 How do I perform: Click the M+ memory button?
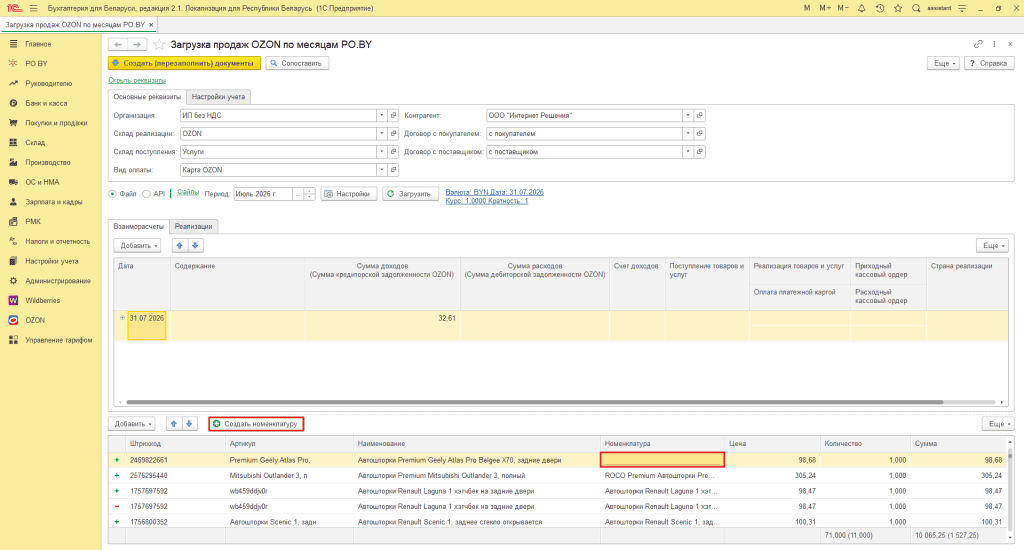(825, 8)
